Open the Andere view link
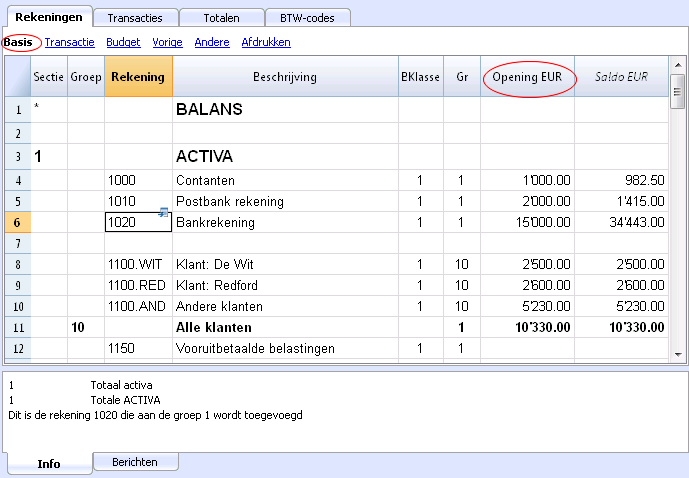The width and height of the screenshot is (689, 478). pos(212,42)
